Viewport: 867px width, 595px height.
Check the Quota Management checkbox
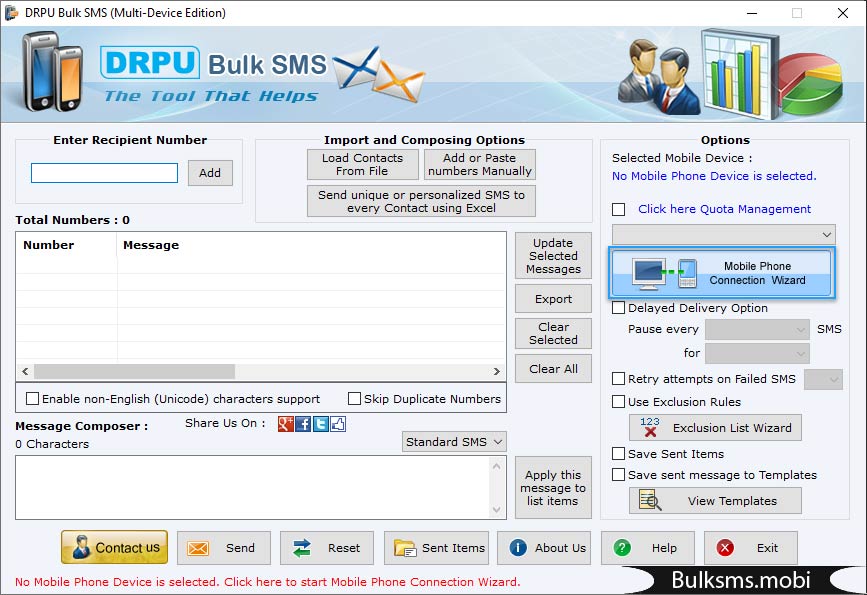click(x=619, y=210)
